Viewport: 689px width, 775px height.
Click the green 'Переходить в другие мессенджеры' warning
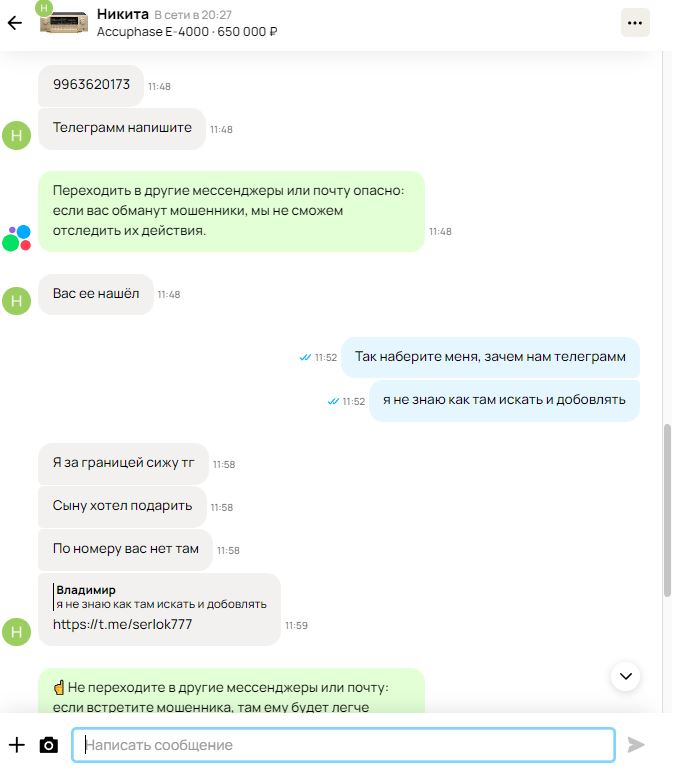(x=231, y=212)
